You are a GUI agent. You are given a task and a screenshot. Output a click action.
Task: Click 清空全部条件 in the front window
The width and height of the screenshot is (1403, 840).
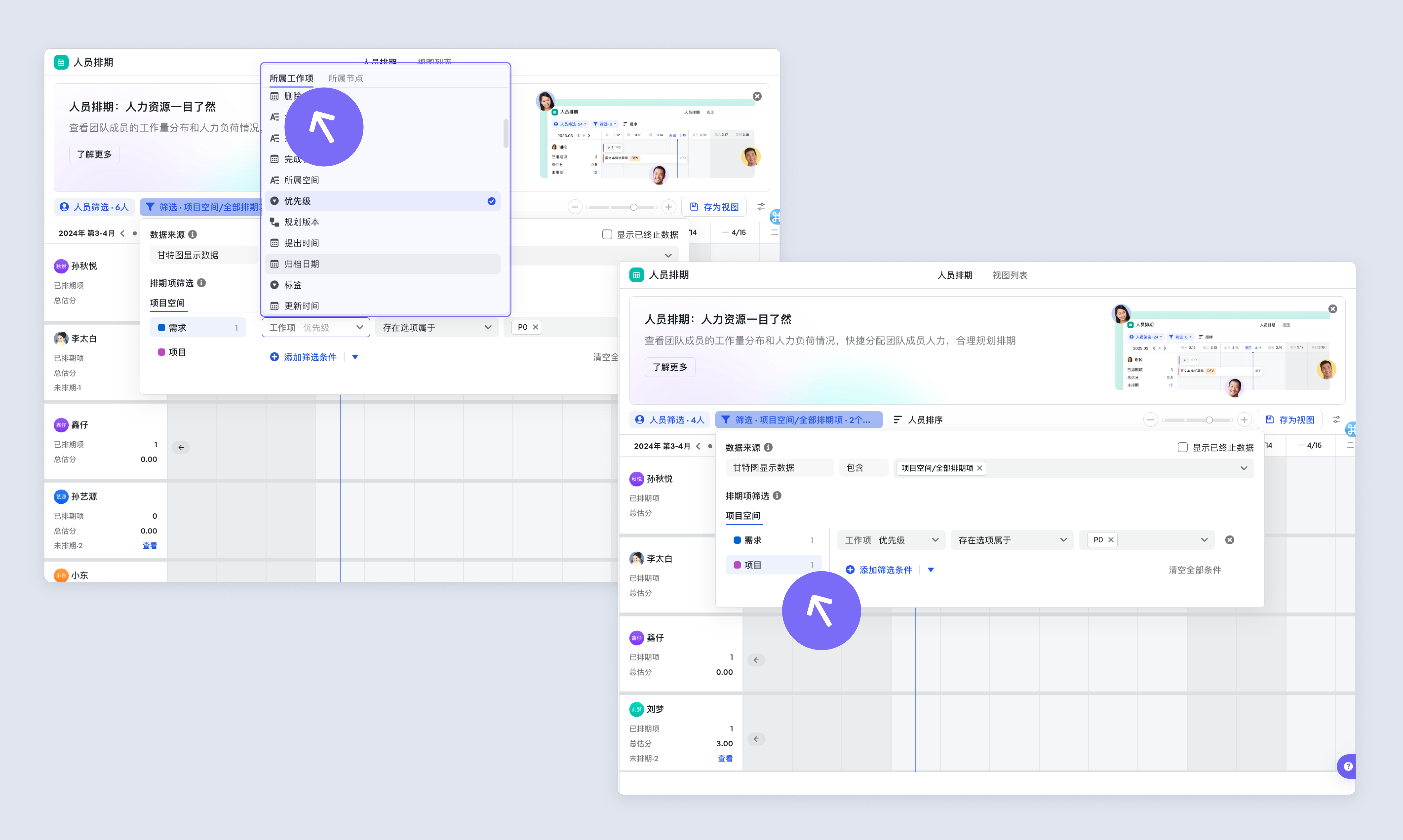point(1195,570)
